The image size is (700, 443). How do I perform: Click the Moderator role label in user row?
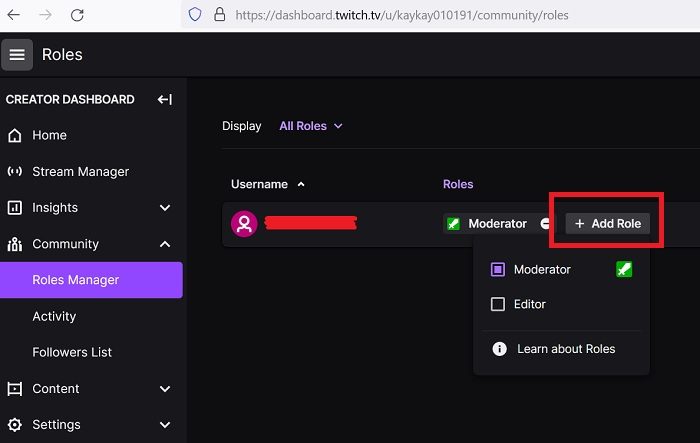(x=497, y=223)
